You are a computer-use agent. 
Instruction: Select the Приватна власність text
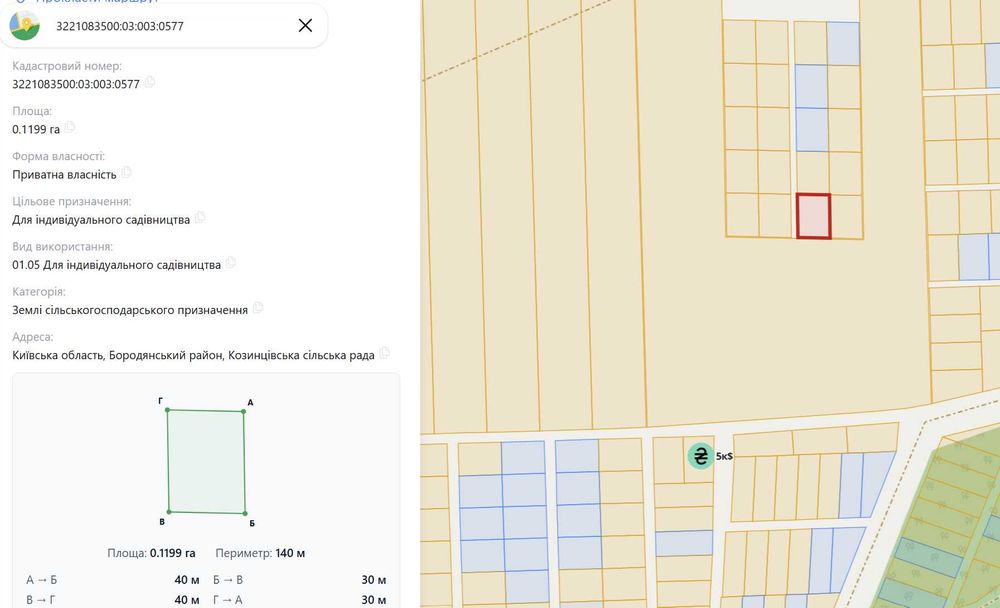coord(64,175)
